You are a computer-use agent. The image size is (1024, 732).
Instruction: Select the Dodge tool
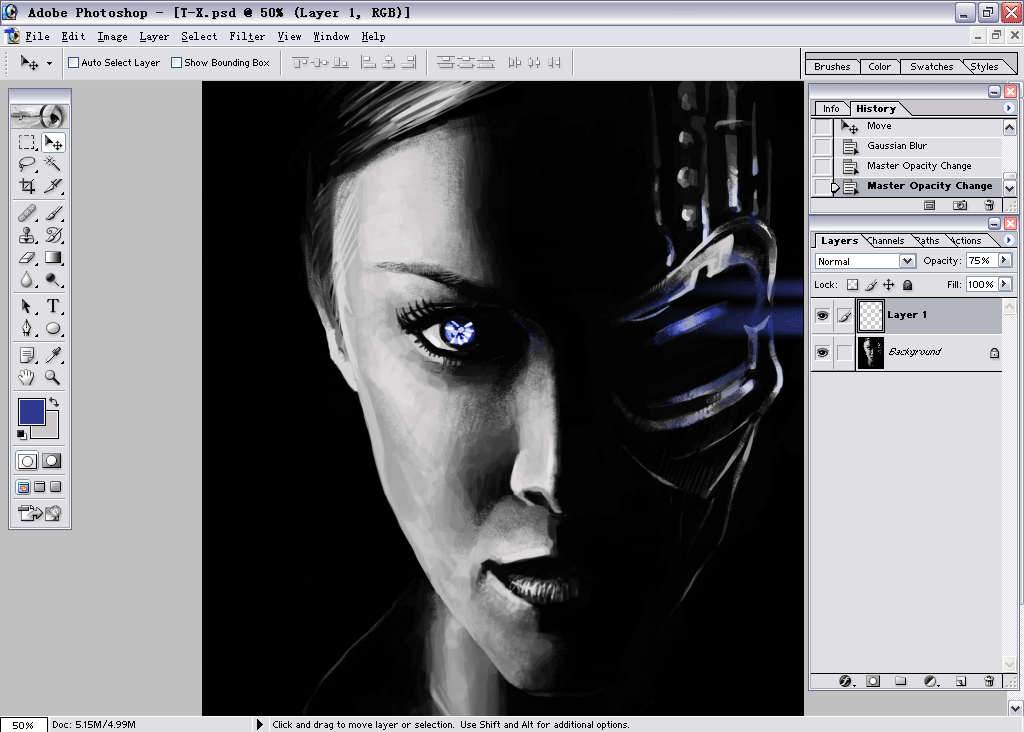53,279
